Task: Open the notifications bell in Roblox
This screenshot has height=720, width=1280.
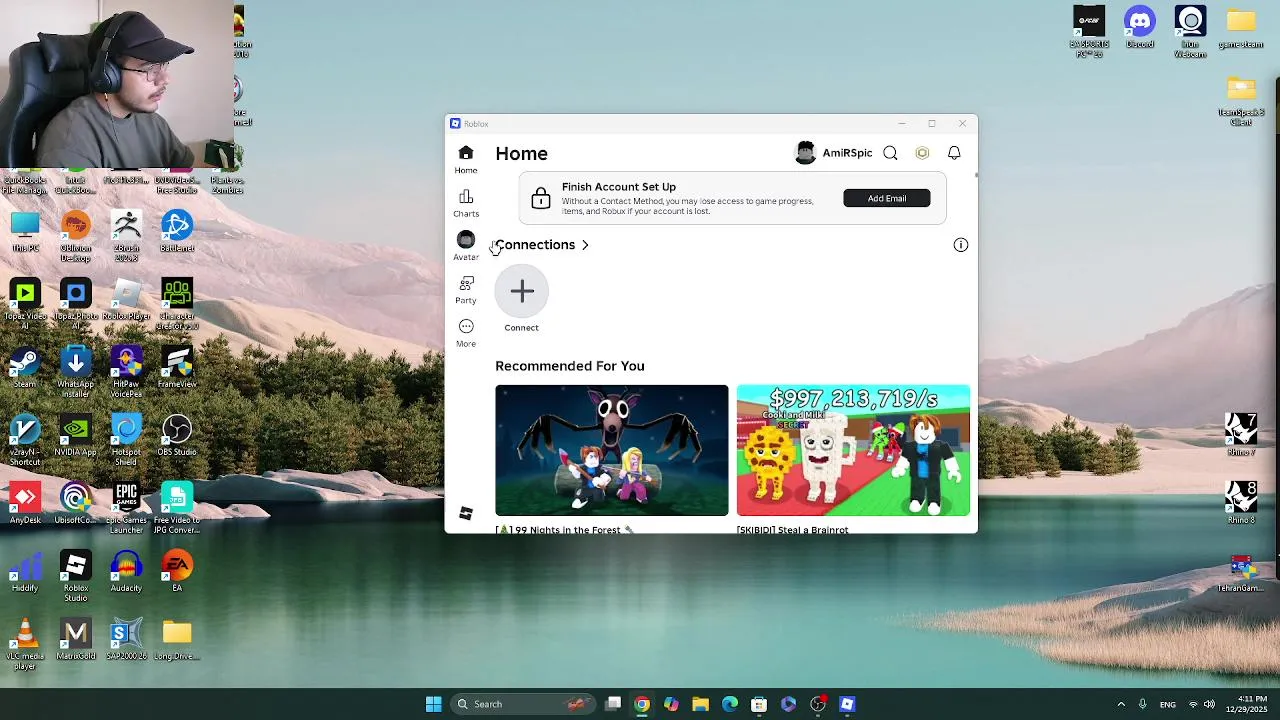Action: (954, 153)
